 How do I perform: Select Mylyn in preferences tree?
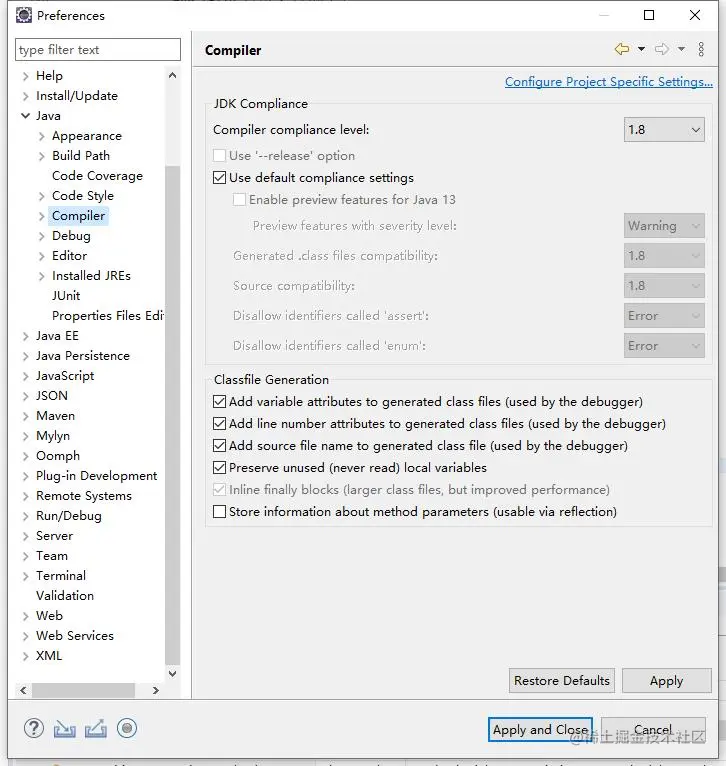(x=53, y=436)
